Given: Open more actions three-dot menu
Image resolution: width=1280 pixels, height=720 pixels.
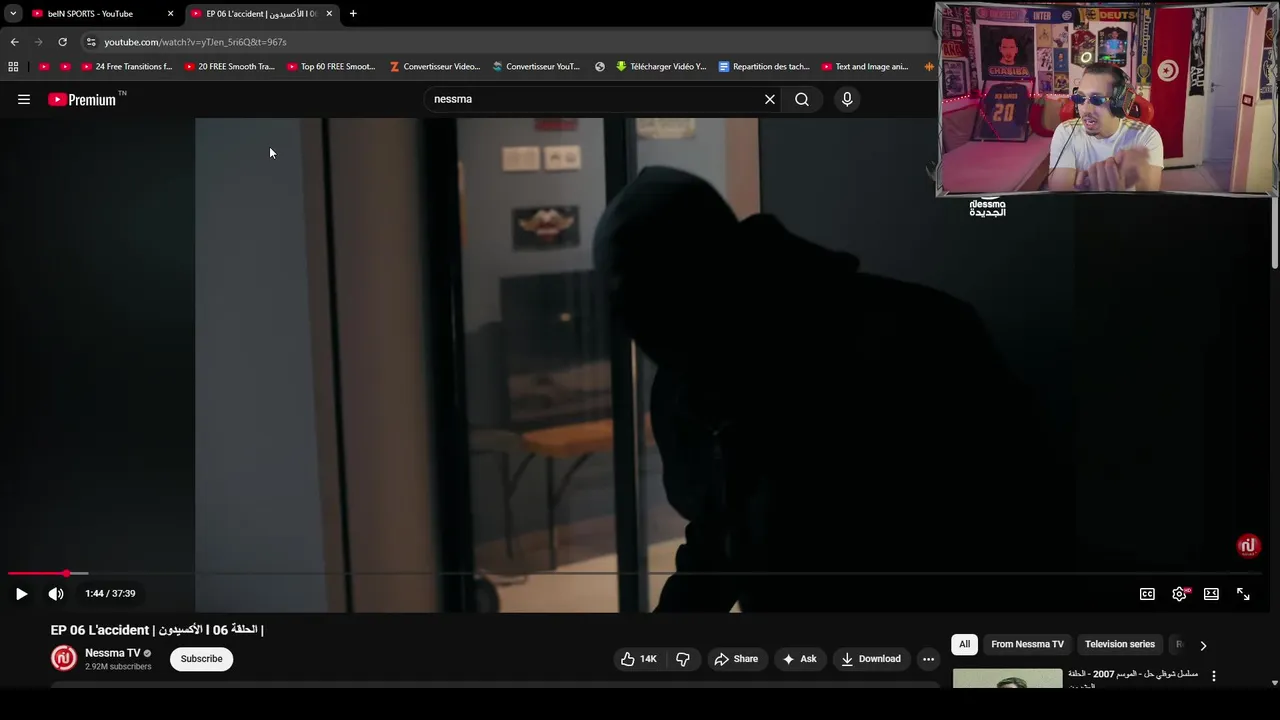Looking at the screenshot, I should point(928,659).
